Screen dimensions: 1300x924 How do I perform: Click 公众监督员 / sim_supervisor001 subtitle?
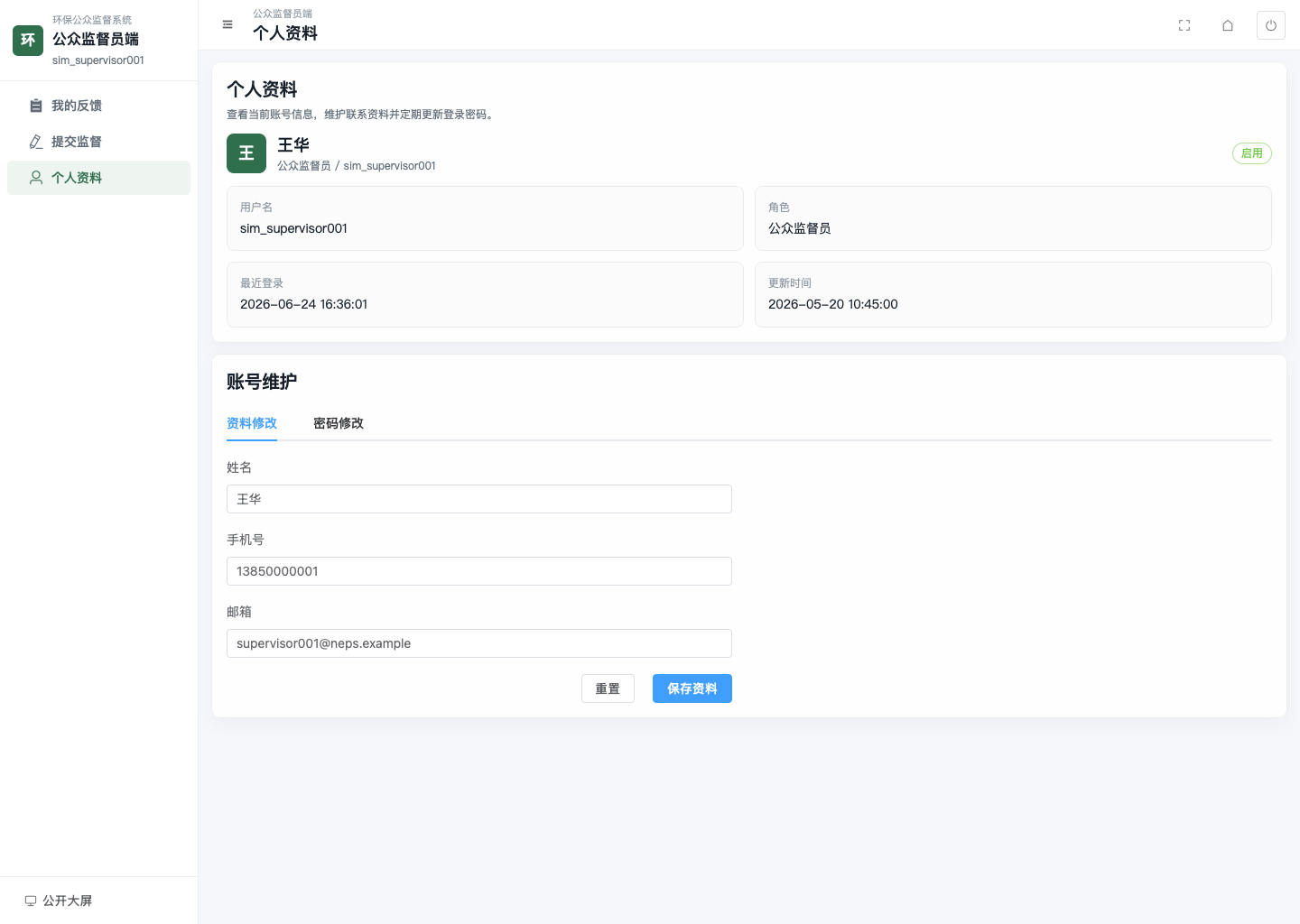tap(357, 166)
